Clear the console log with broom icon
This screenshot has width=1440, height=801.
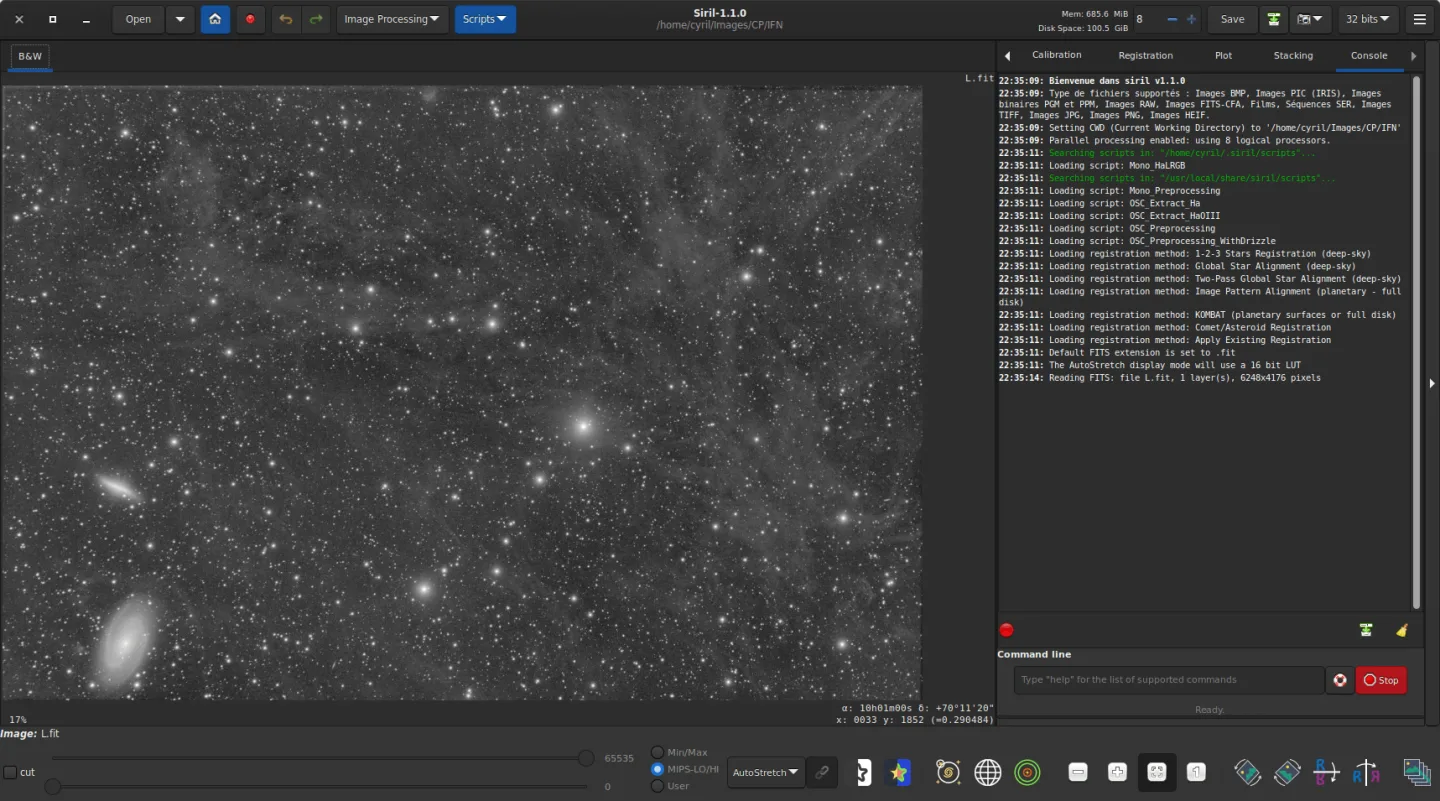[1402, 630]
